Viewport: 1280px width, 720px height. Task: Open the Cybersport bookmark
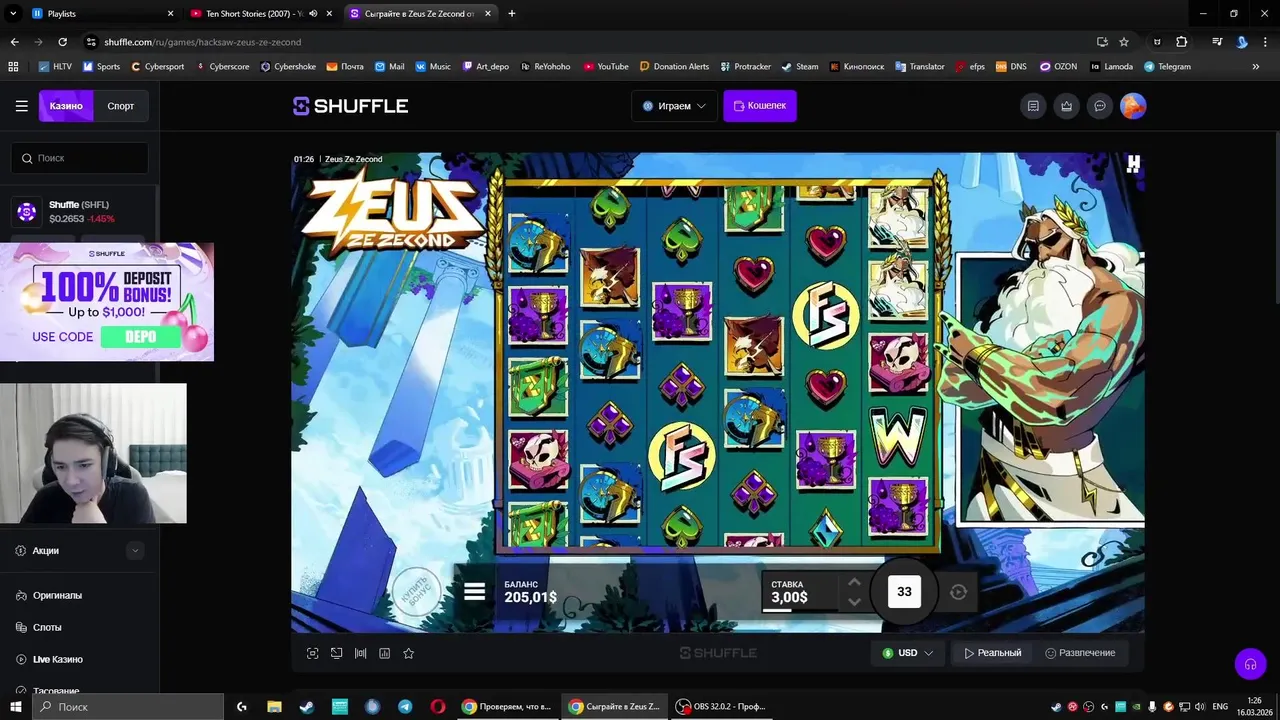pyautogui.click(x=158, y=67)
